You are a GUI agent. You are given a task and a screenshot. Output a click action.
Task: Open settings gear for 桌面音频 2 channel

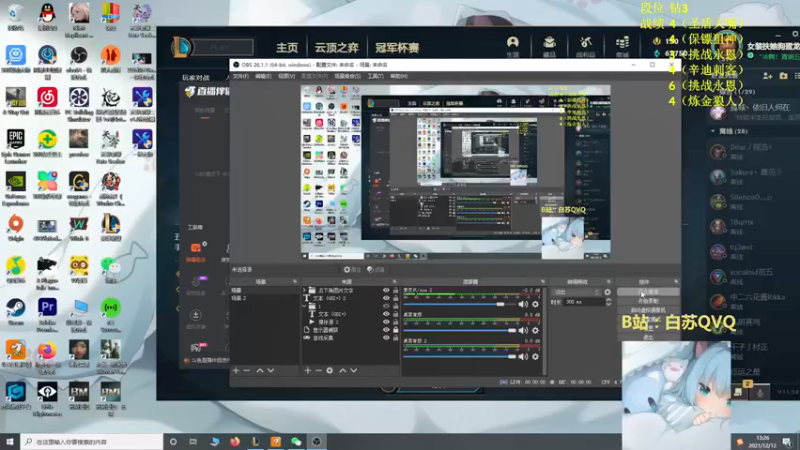click(535, 357)
